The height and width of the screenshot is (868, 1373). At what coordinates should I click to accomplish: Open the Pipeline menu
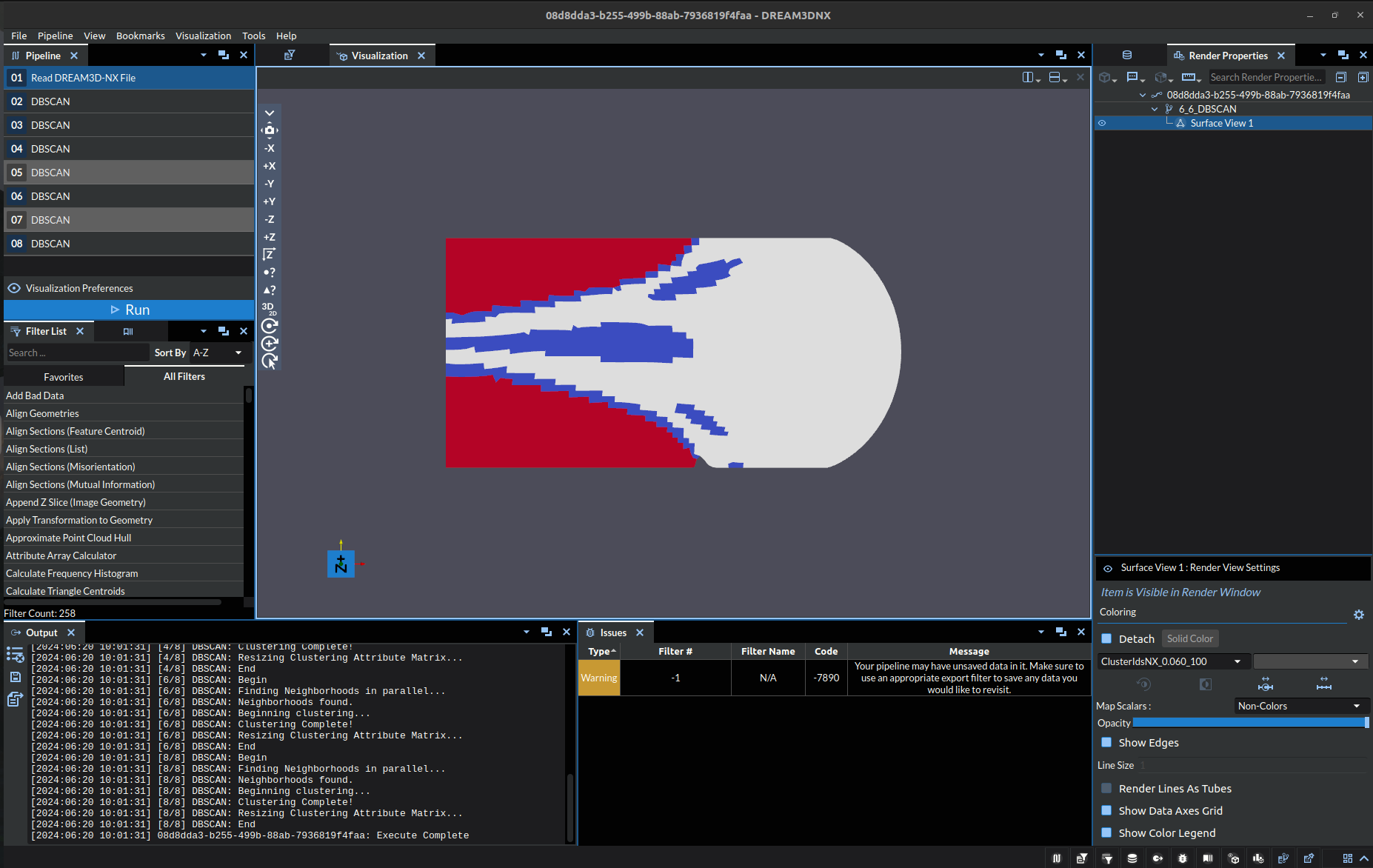(56, 36)
